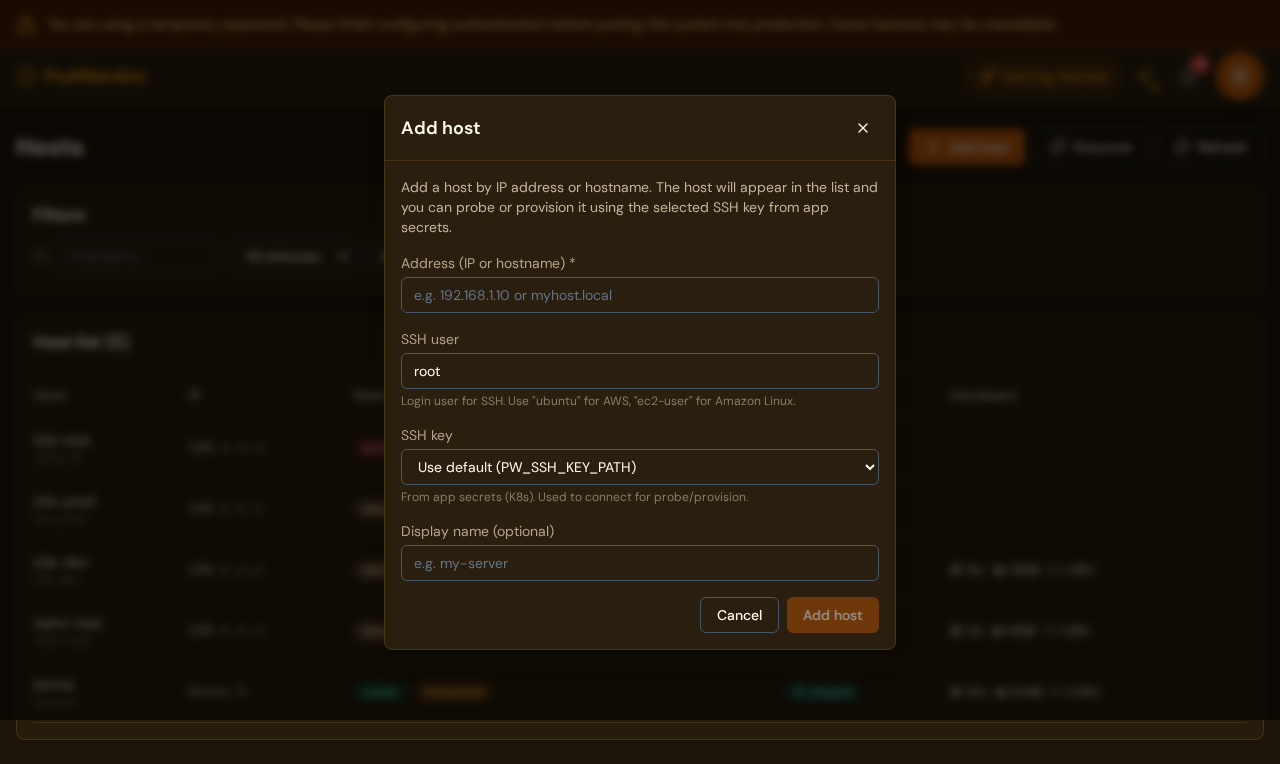
Task: Open the SSH key dropdown
Action: pos(640,467)
